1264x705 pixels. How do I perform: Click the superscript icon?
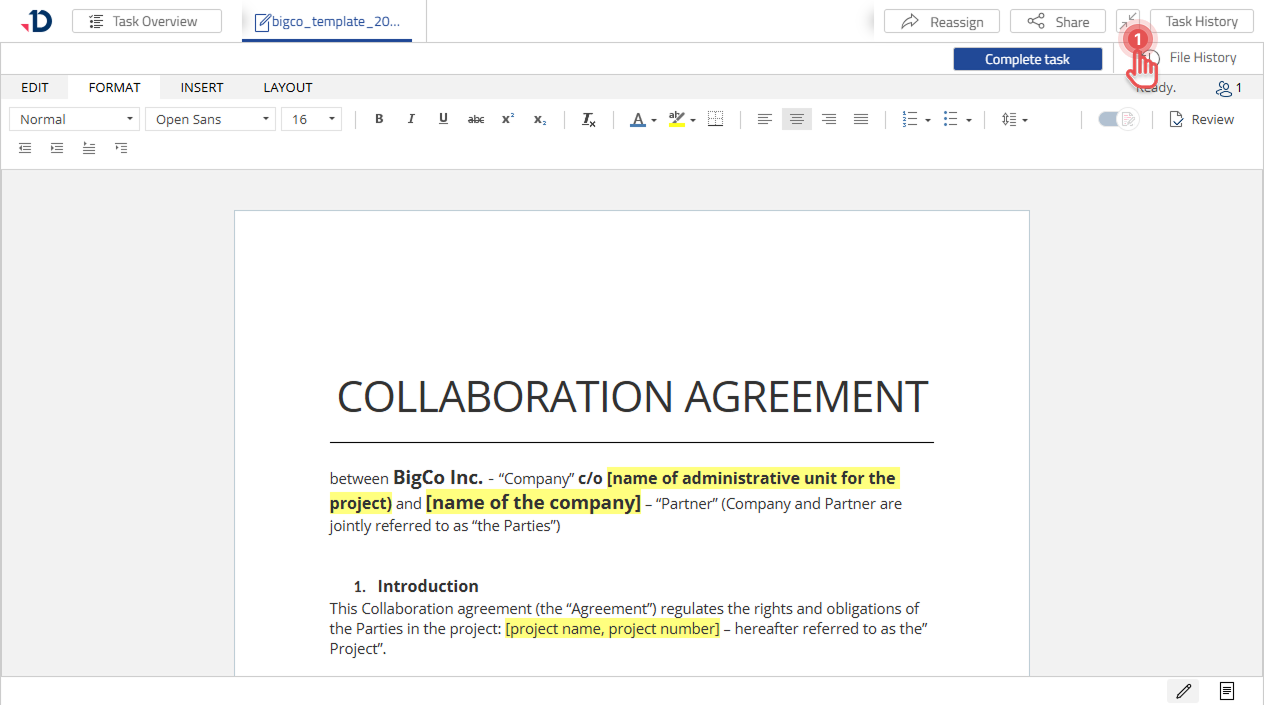[x=508, y=119]
